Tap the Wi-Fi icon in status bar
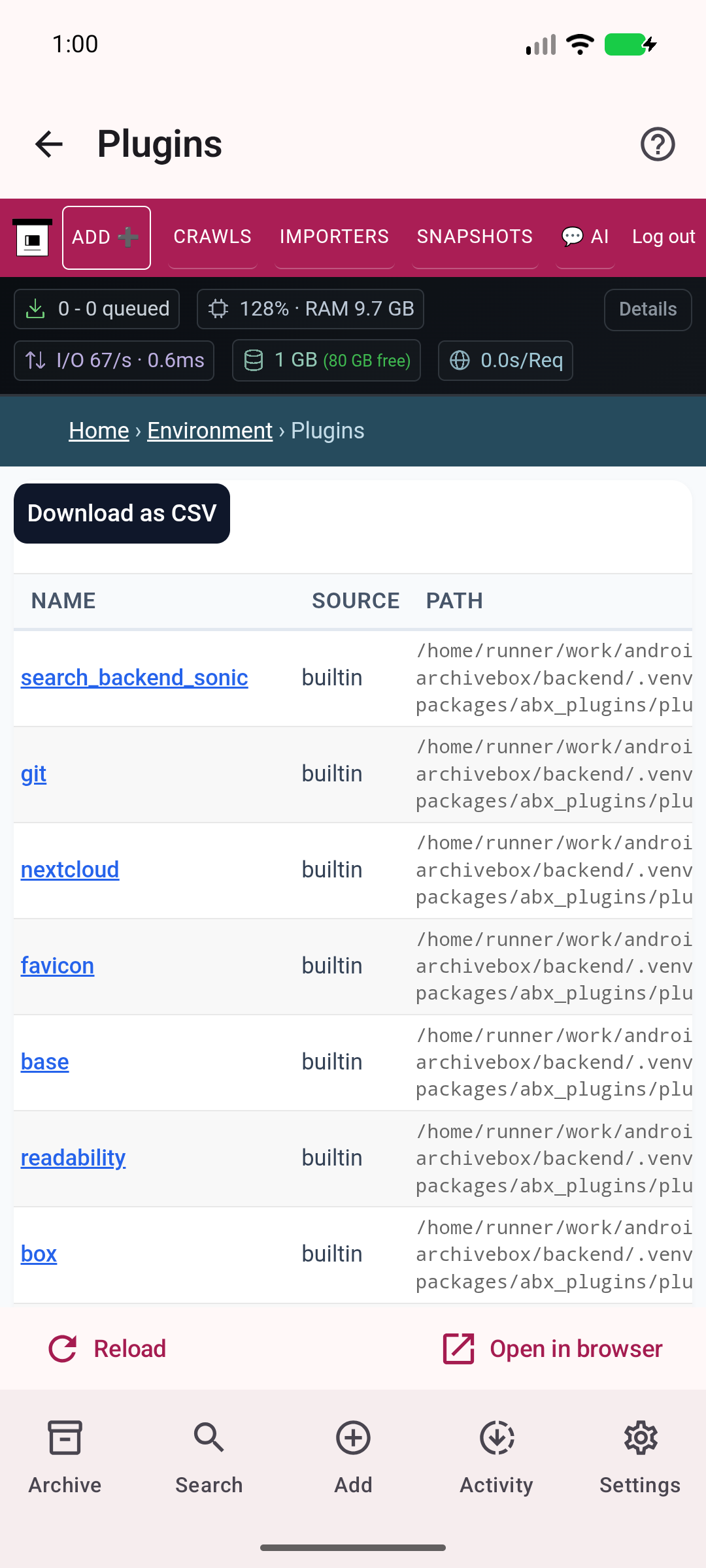The height and width of the screenshot is (1568, 706). tap(580, 44)
